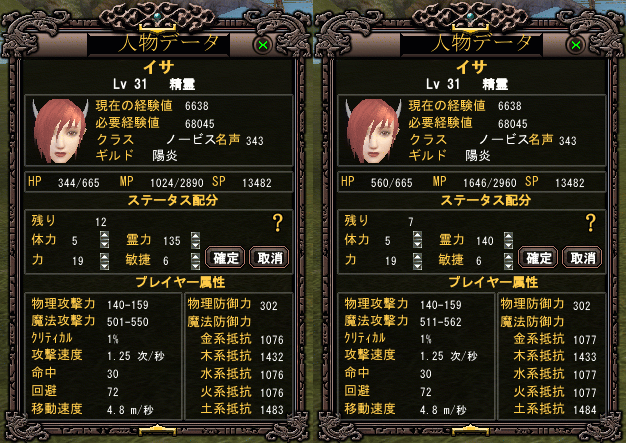Click the right panel's yellow question mark help icon

tap(591, 223)
